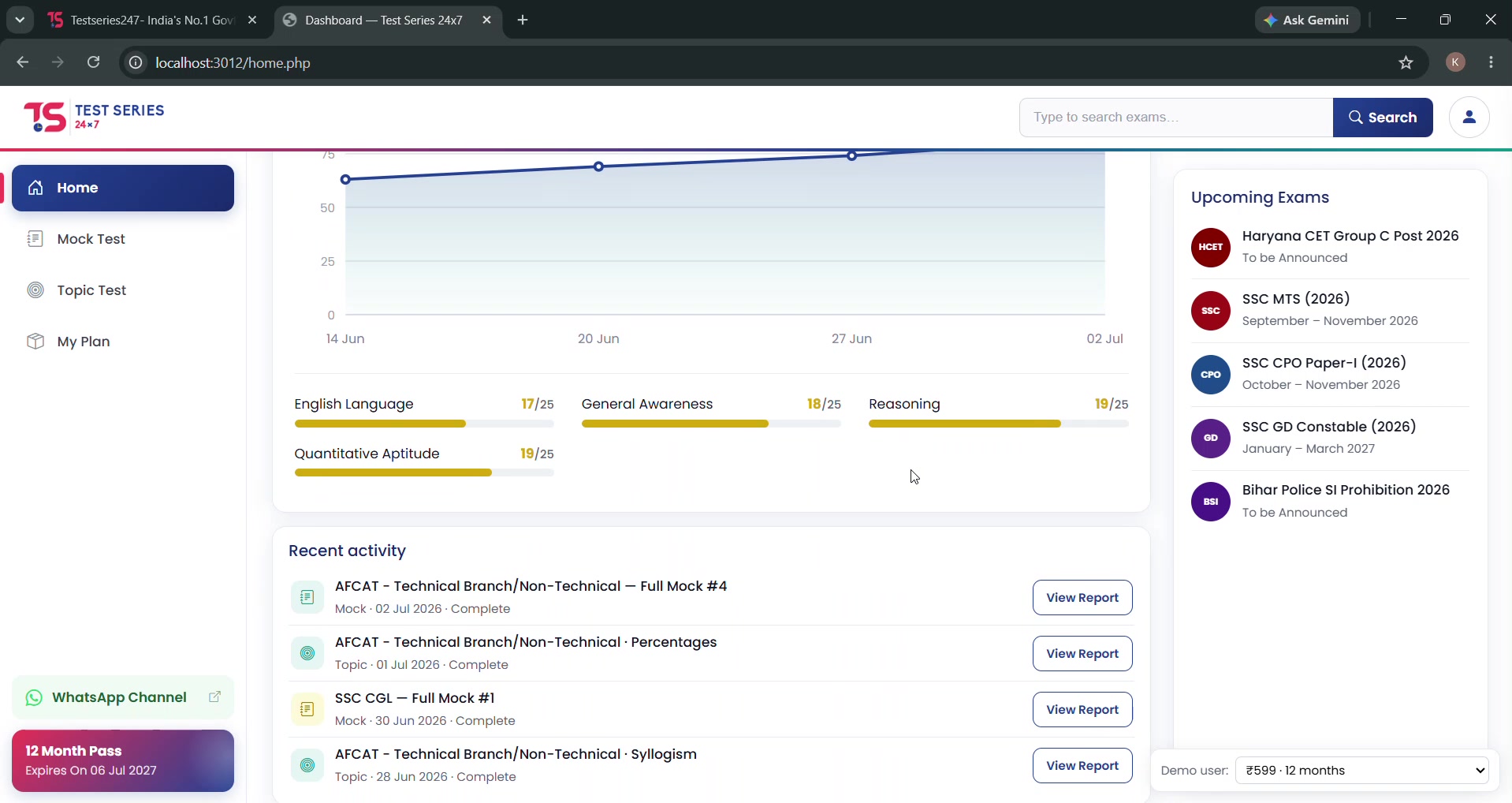Go to Home in the sidebar
The width and height of the screenshot is (1512, 803).
point(123,188)
